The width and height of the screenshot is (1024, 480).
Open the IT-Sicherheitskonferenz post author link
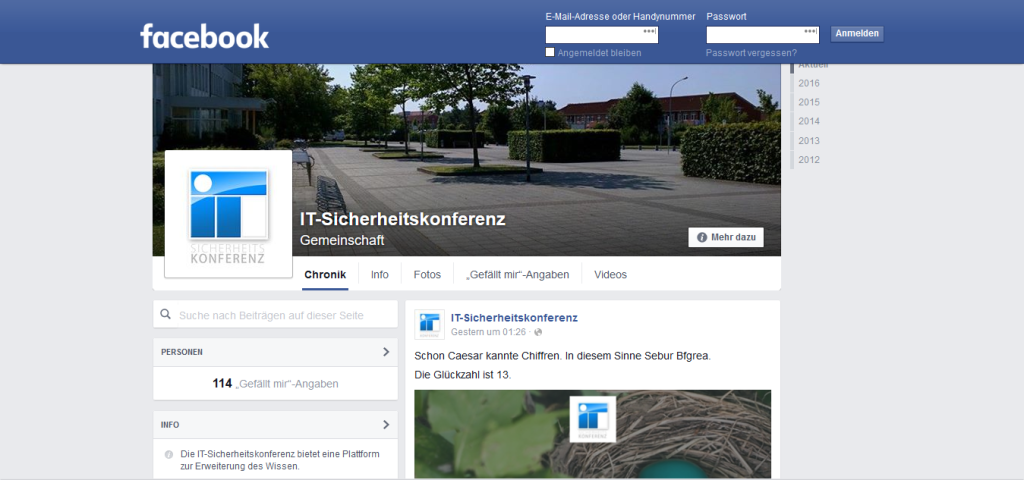coord(514,318)
